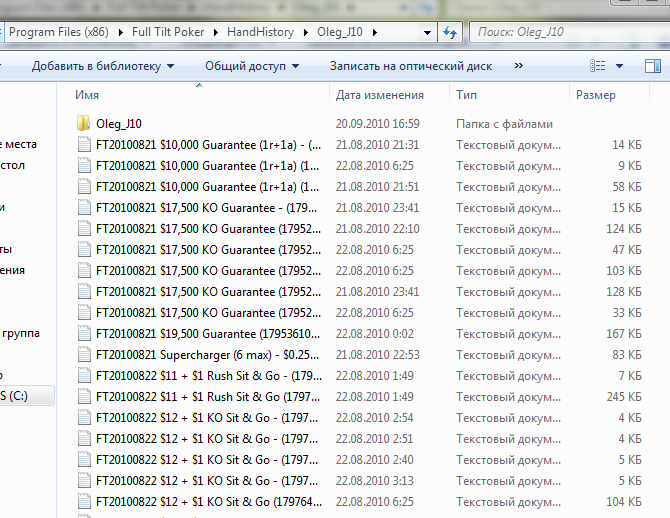The height and width of the screenshot is (518, 670).
Task: Select the 58 КБ $10,000 Guarantee file icon
Action: click(84, 186)
